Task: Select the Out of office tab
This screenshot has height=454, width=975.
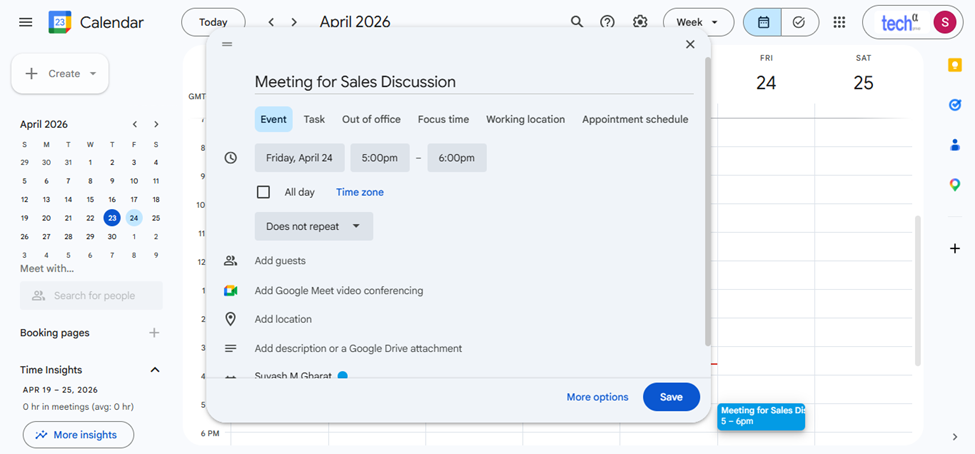Action: [371, 119]
